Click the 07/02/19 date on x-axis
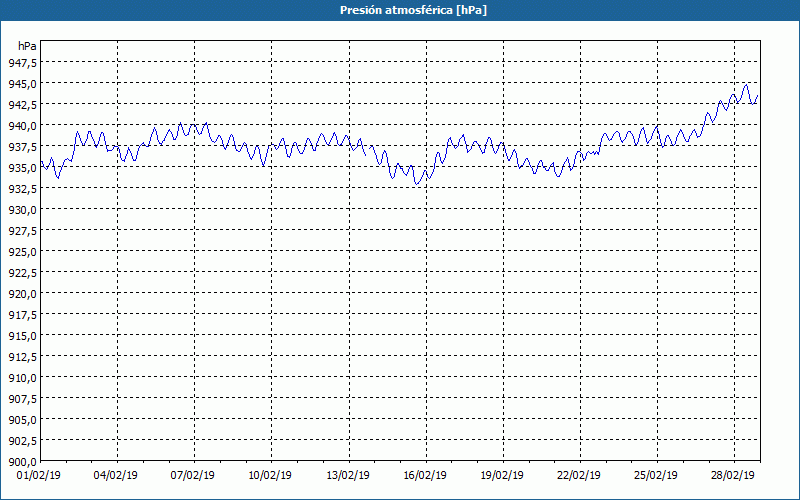800x500 pixels. [192, 476]
